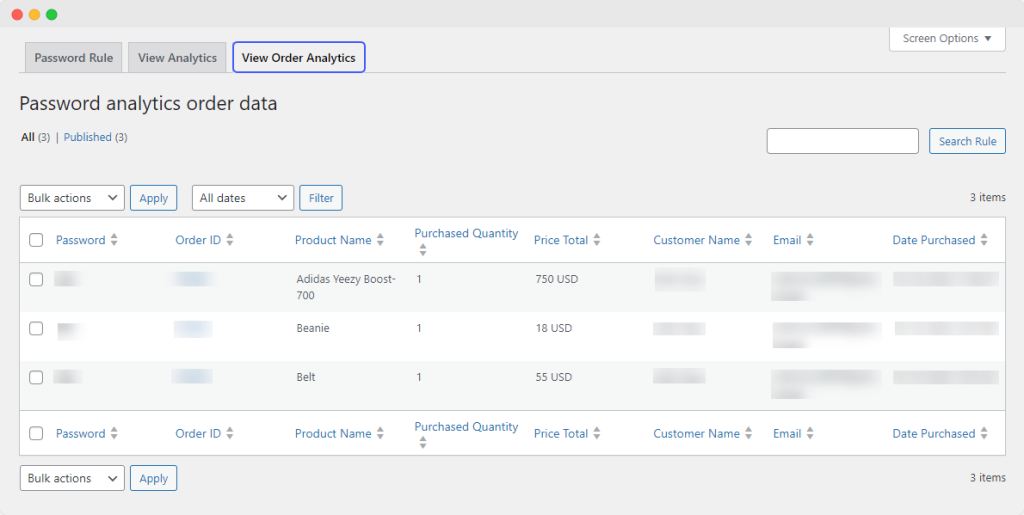Image resolution: width=1024 pixels, height=515 pixels.
Task: Click sort arrows beside top Price Total header
Action: pyautogui.click(x=597, y=240)
